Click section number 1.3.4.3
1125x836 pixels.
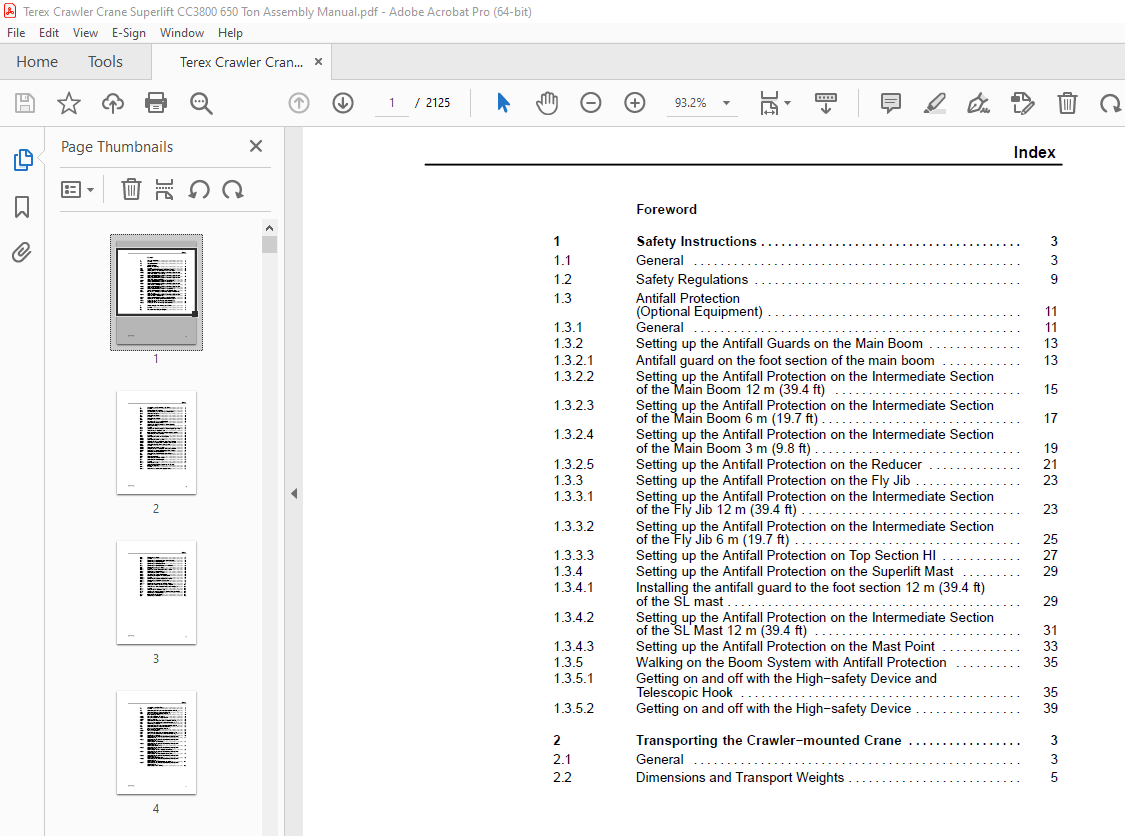(x=573, y=647)
